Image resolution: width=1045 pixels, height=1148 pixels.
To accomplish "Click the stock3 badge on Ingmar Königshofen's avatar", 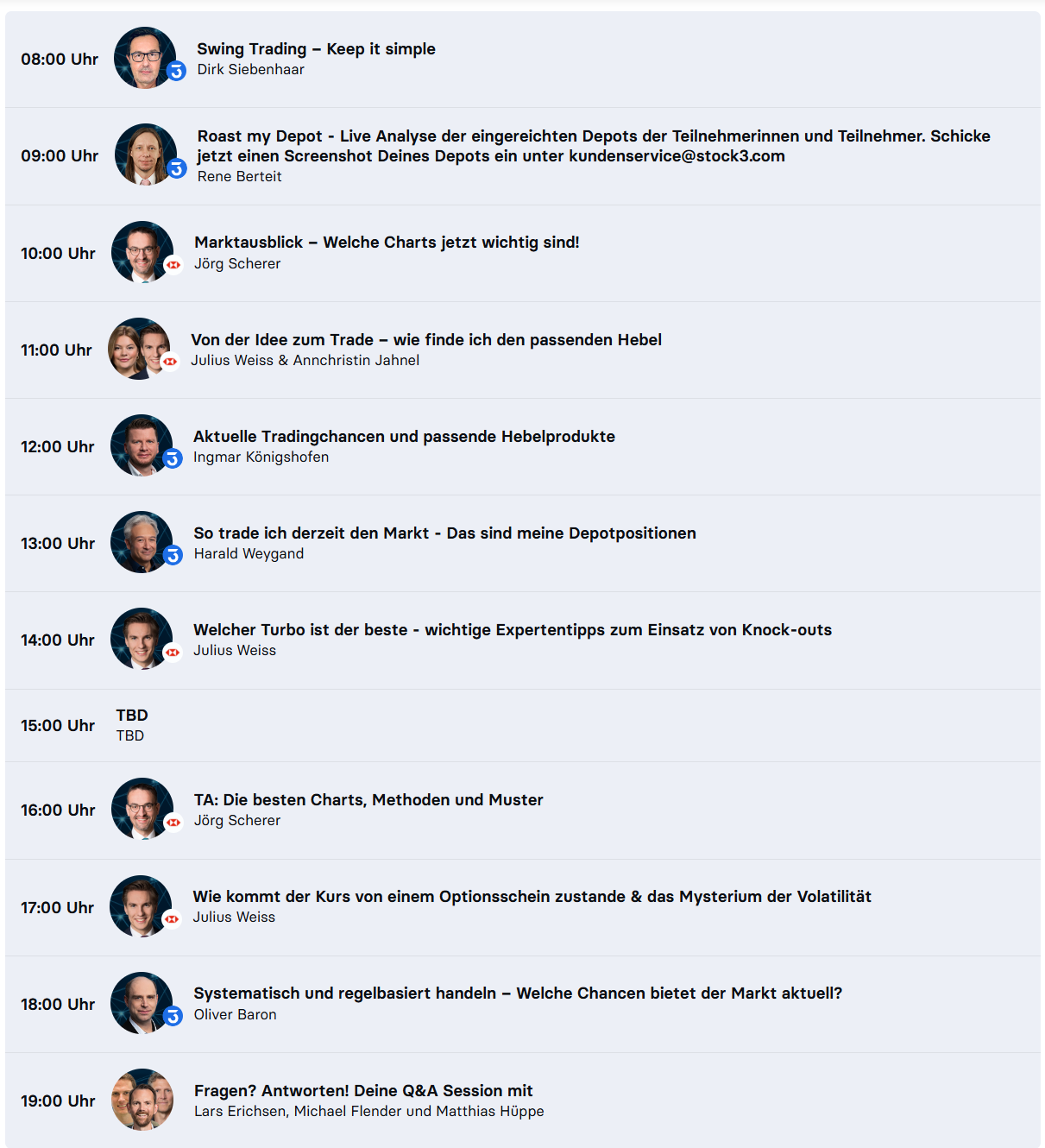I will click(x=173, y=459).
